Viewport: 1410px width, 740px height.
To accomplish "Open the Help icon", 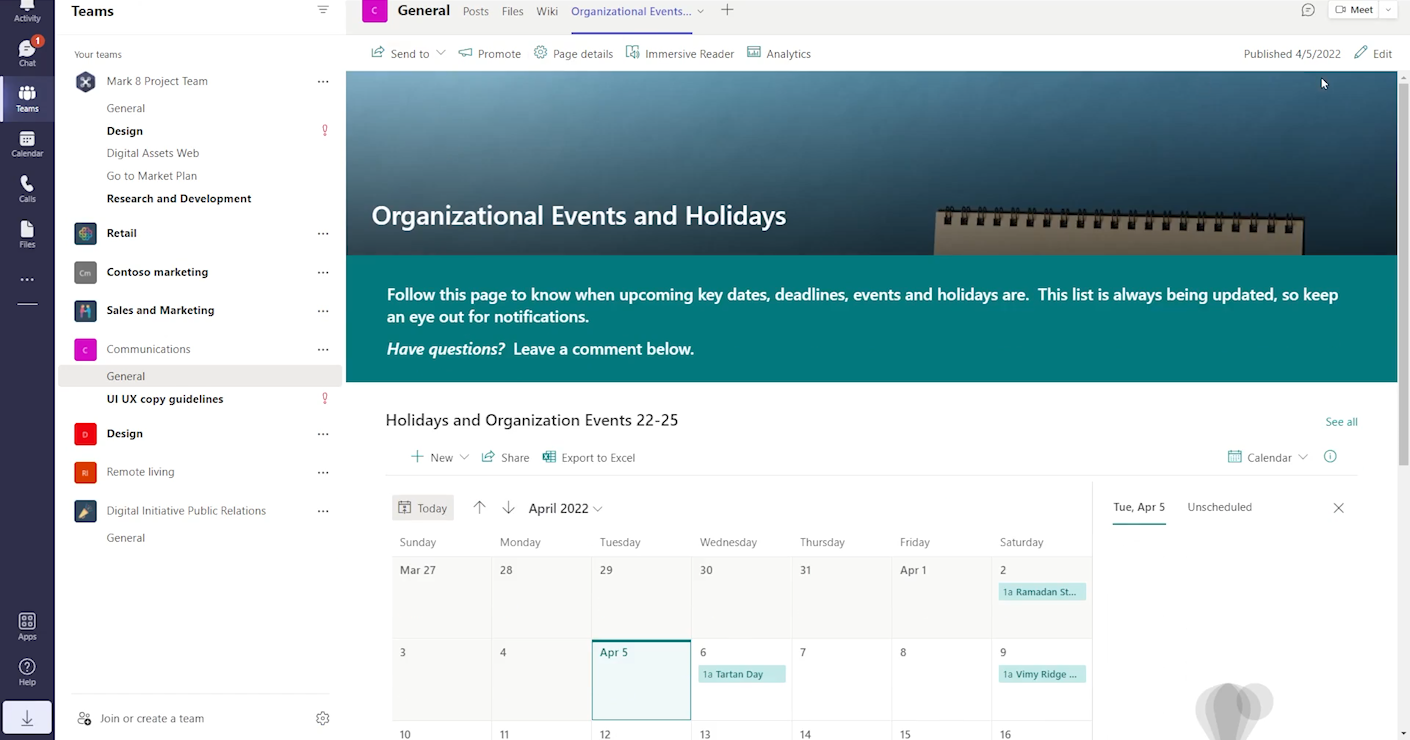I will point(27,672).
